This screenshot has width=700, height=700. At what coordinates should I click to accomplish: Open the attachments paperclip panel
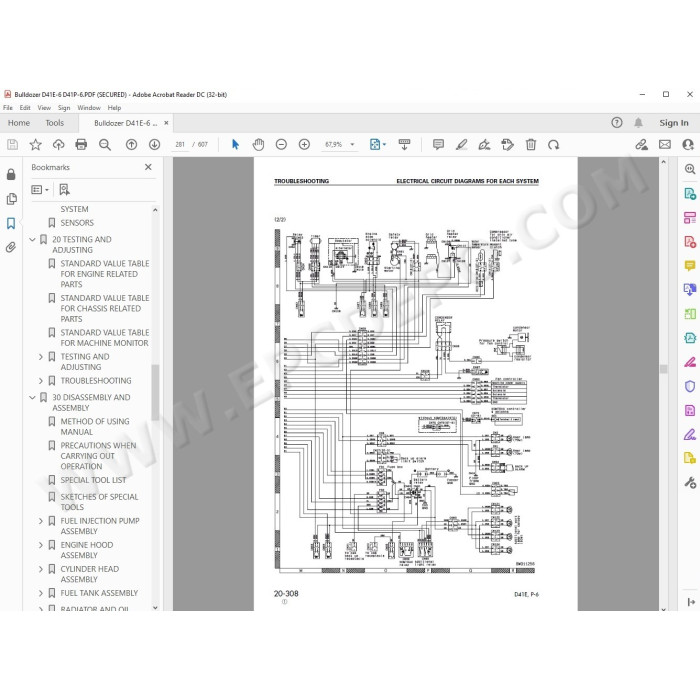pyautogui.click(x=11, y=247)
